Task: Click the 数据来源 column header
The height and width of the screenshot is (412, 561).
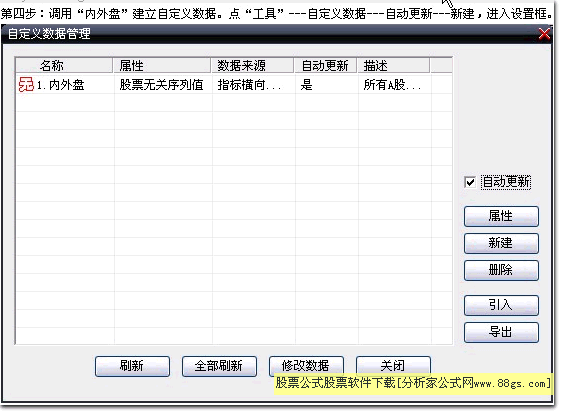Action: click(x=253, y=65)
